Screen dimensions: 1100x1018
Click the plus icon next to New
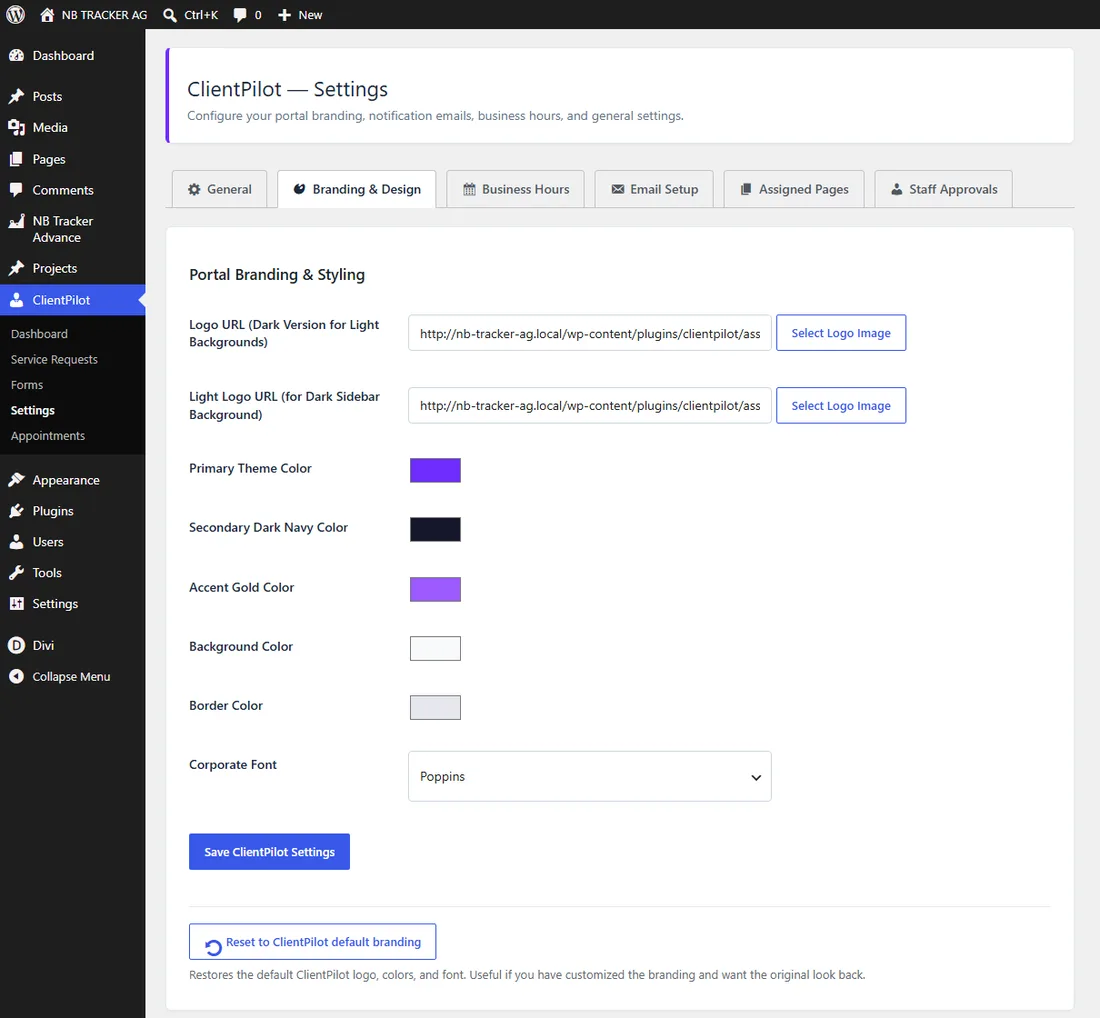coord(284,15)
